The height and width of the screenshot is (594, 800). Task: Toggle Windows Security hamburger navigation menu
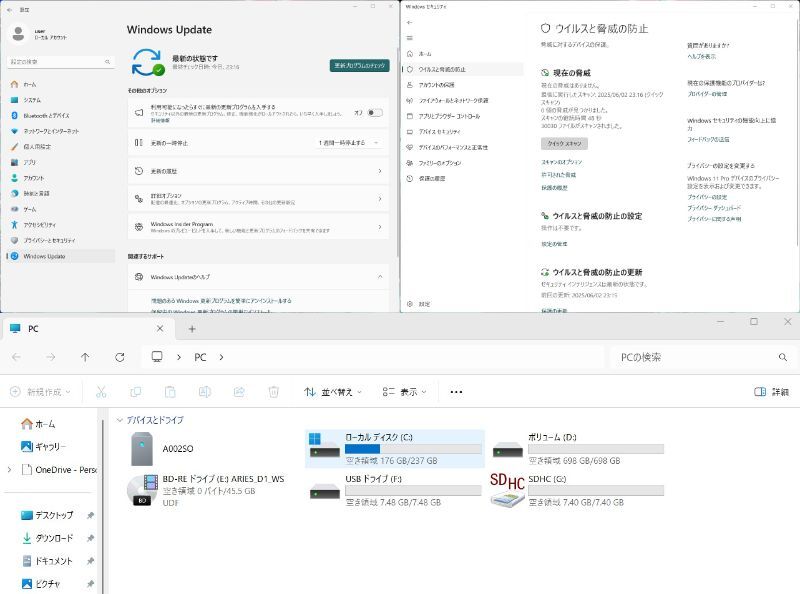[409, 38]
